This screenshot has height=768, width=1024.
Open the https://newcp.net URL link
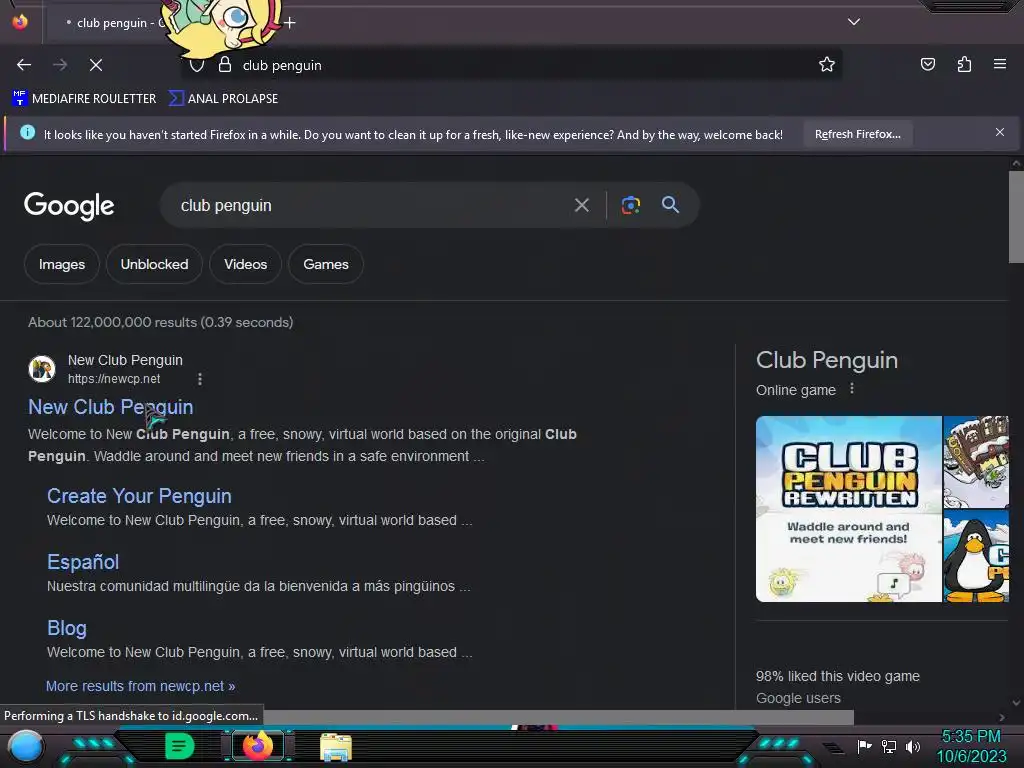click(x=114, y=379)
